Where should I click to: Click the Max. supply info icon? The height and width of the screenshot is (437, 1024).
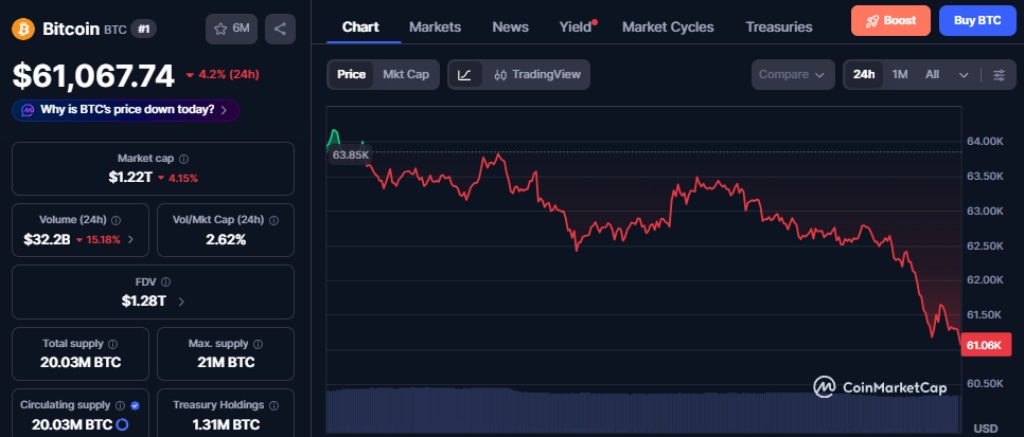258,344
